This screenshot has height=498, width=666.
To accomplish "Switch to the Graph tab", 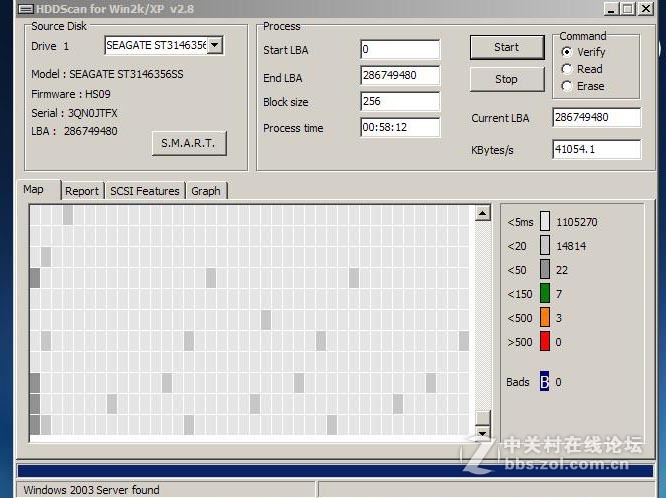I will click(x=206, y=191).
